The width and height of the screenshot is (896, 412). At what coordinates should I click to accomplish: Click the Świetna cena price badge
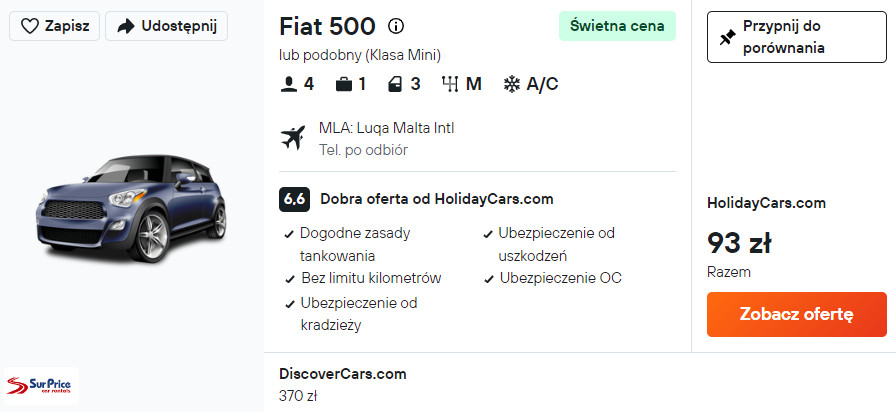617,26
